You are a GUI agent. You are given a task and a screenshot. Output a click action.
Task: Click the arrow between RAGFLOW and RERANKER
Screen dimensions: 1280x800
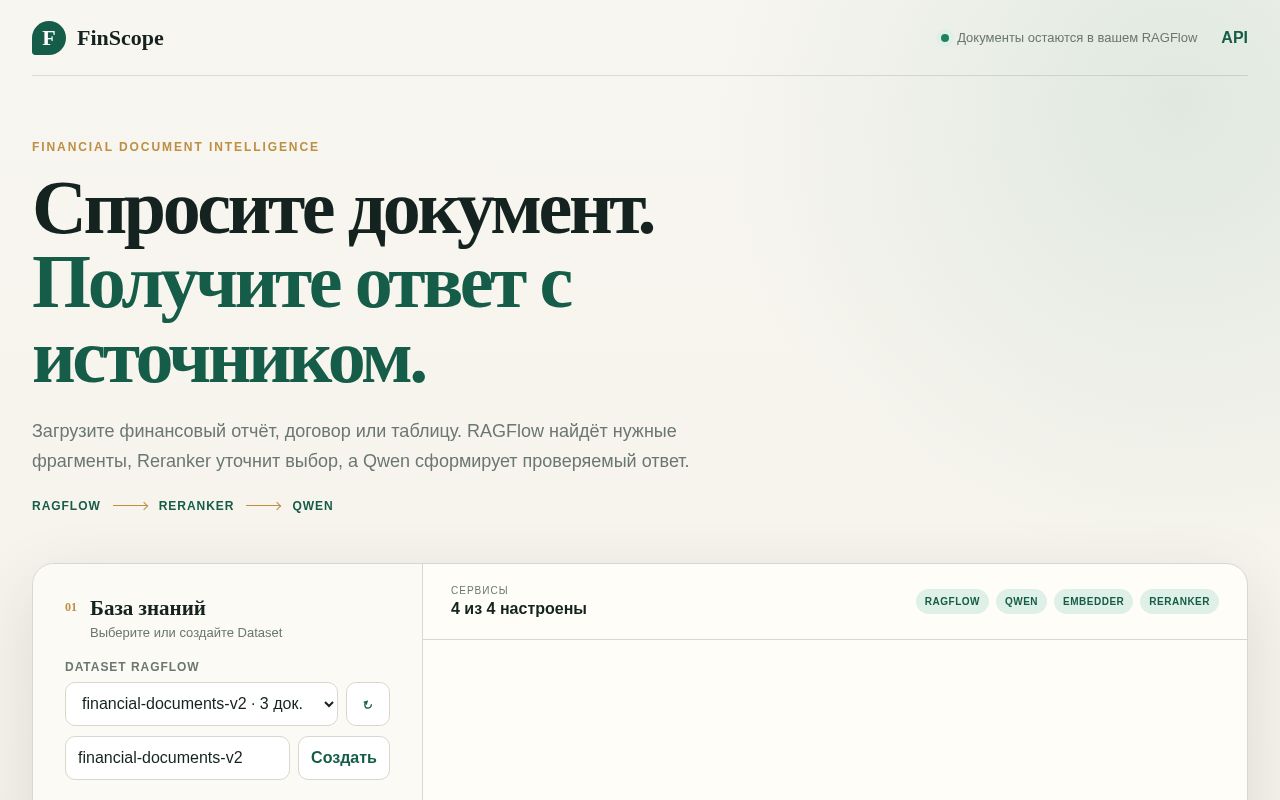130,506
